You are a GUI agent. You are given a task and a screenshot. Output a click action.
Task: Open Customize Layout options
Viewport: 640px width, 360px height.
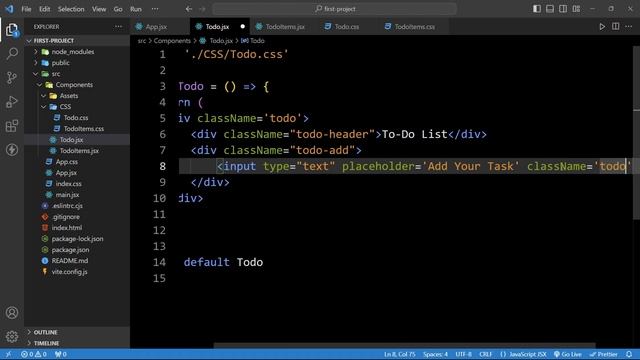(x=576, y=9)
